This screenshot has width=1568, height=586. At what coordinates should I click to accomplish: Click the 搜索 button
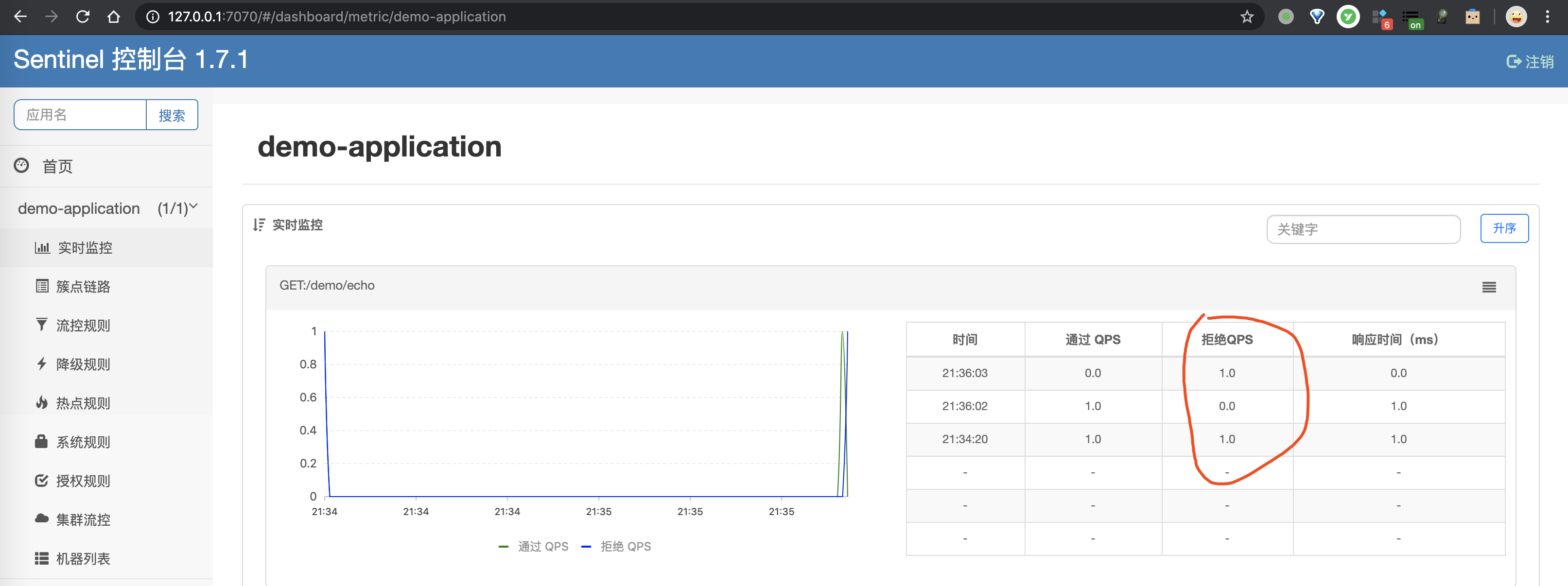[x=172, y=114]
